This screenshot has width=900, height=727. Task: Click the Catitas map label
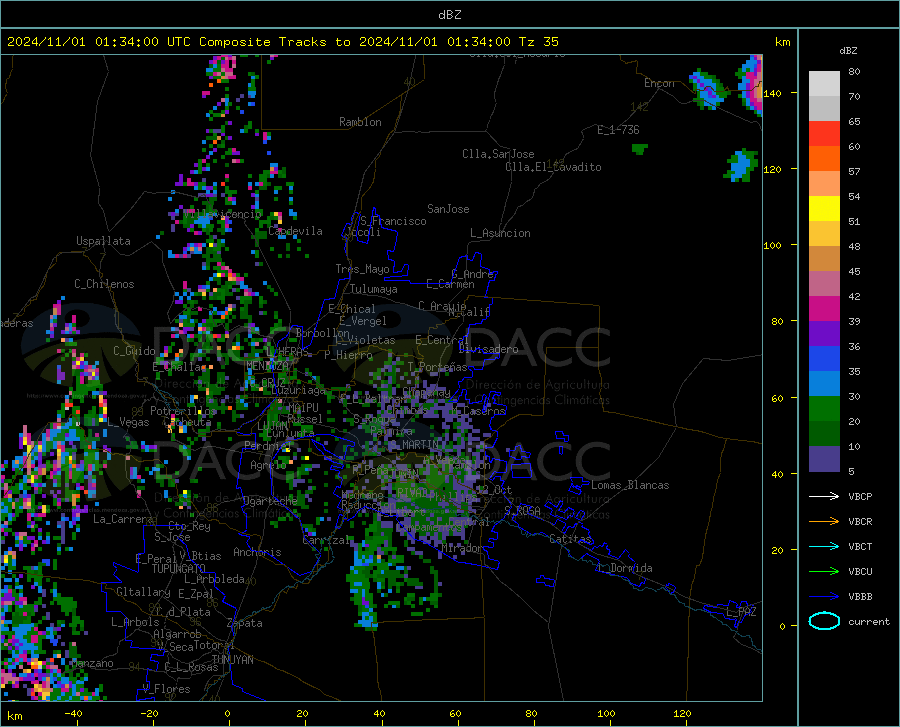click(571, 539)
